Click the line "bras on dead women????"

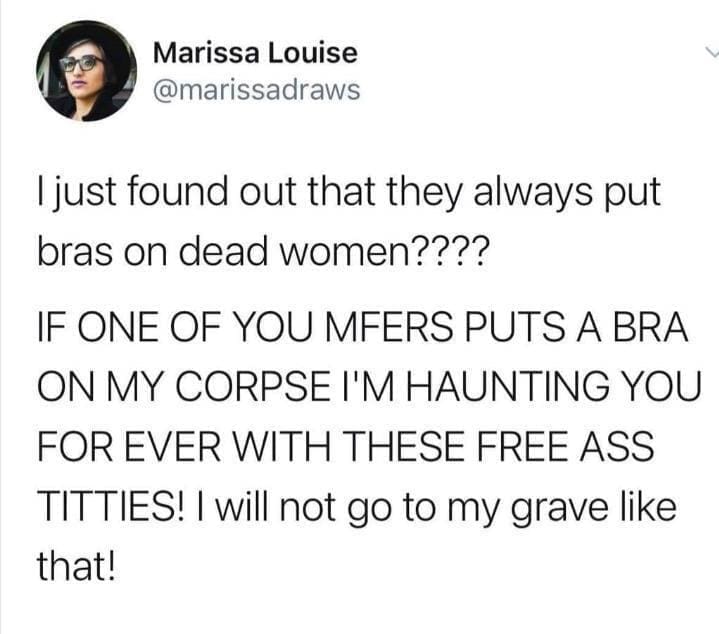coord(260,252)
